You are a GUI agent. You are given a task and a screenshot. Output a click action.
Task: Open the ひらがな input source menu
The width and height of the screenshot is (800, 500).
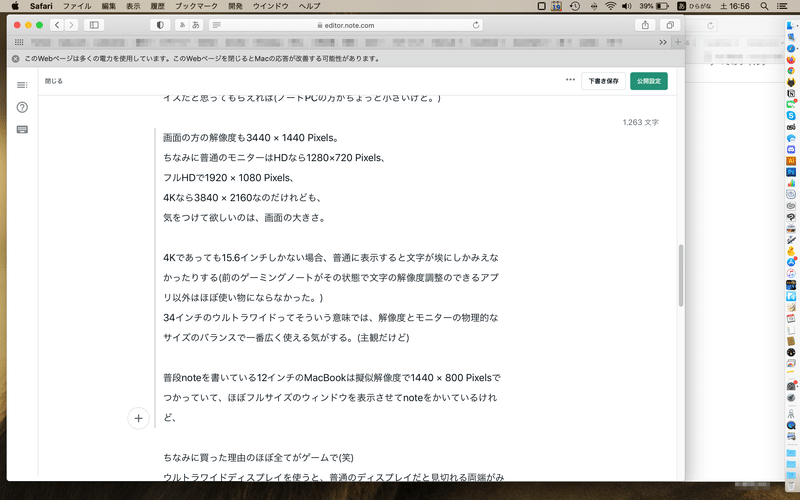pyautogui.click(x=694, y=6)
